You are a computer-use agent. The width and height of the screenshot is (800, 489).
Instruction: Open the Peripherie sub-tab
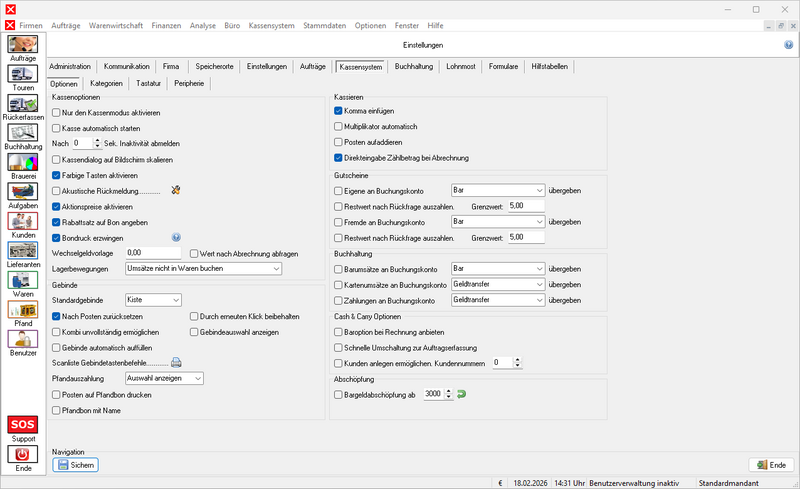(189, 83)
